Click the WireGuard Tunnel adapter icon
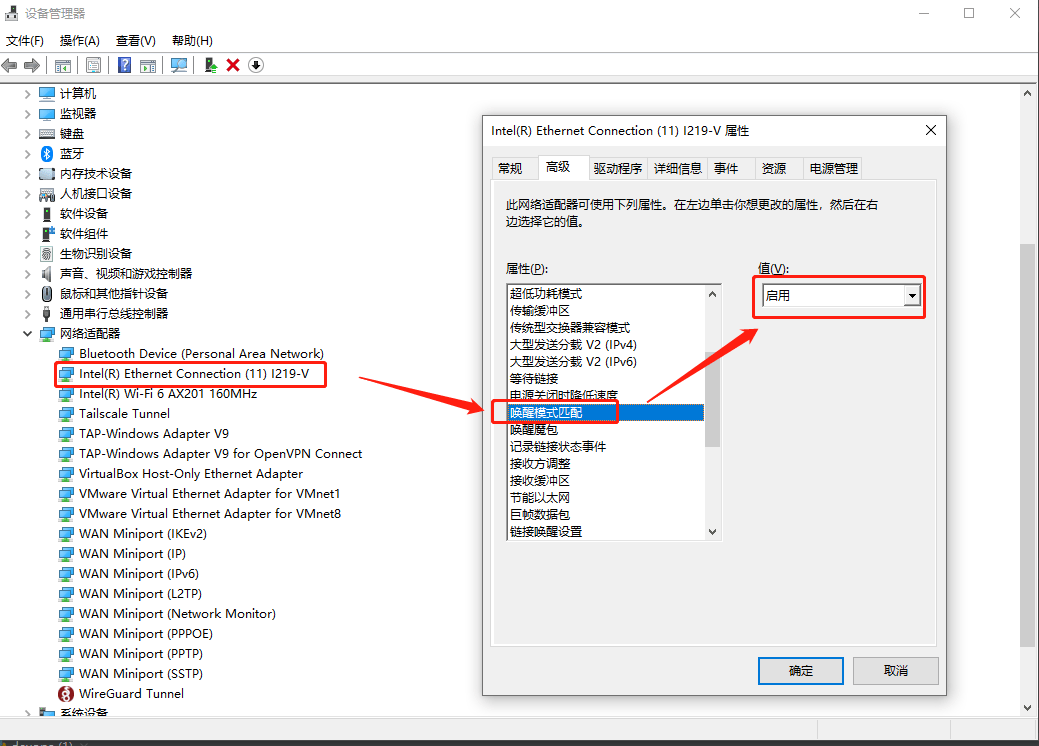 66,694
